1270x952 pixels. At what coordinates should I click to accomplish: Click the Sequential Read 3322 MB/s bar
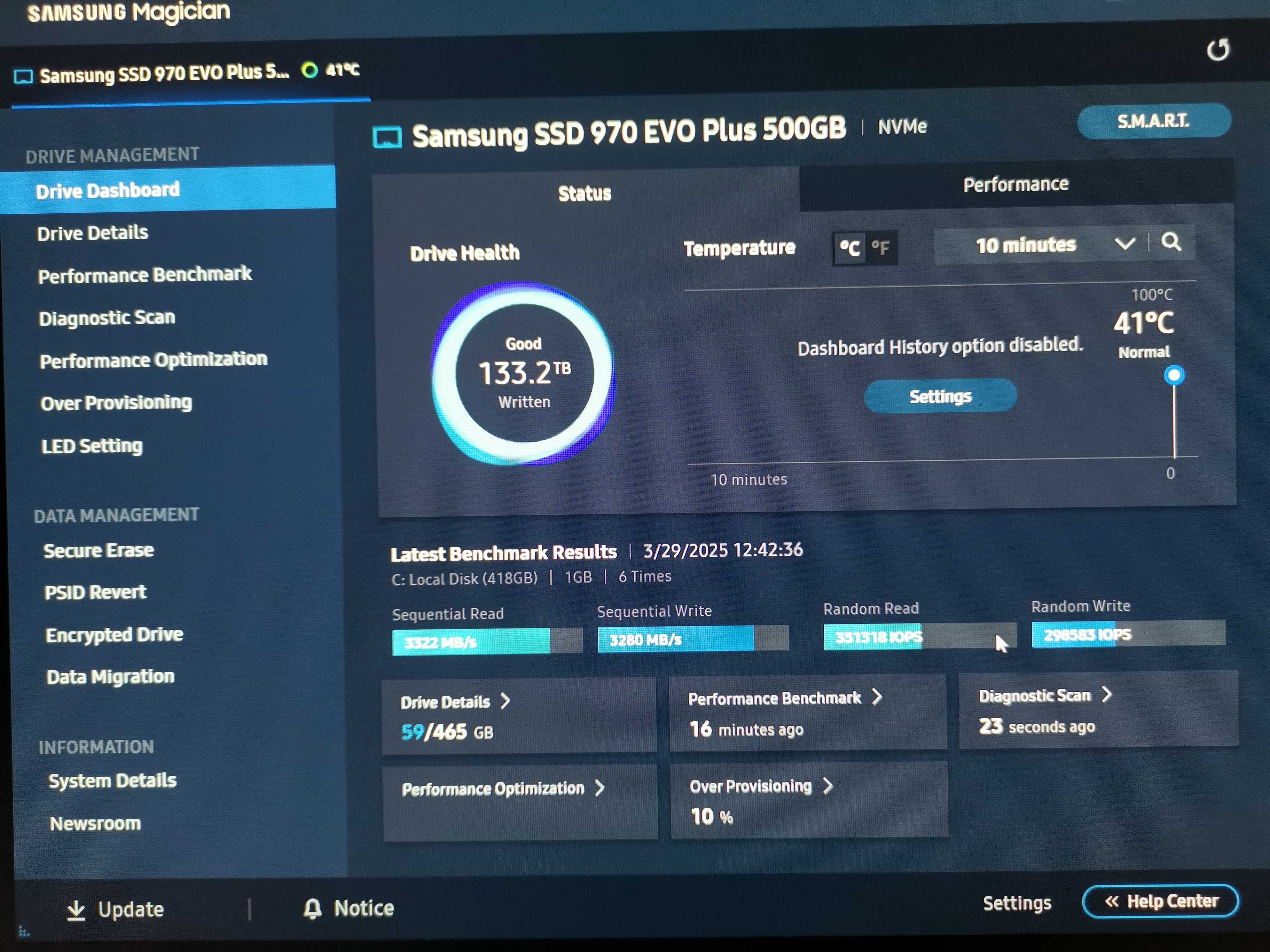click(487, 642)
